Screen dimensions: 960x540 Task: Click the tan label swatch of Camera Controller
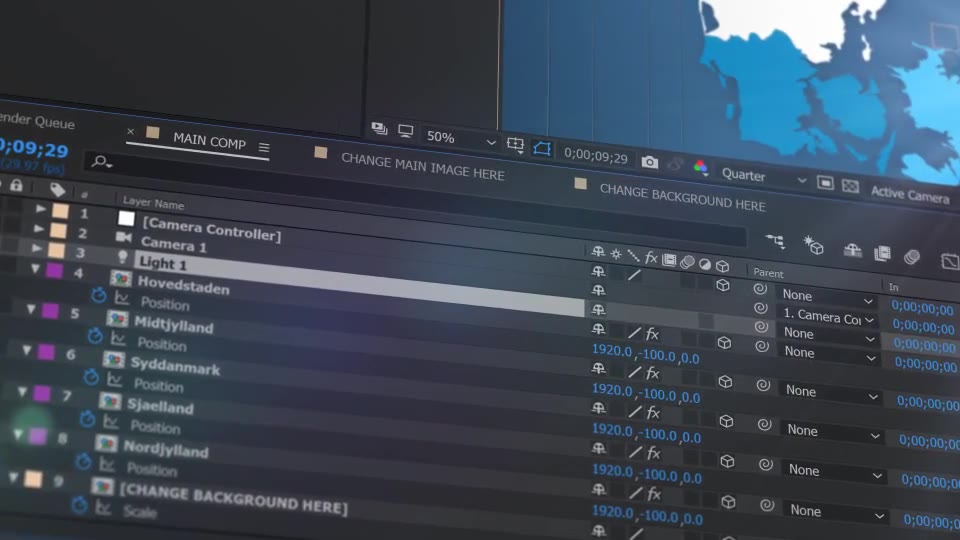pyautogui.click(x=60, y=211)
